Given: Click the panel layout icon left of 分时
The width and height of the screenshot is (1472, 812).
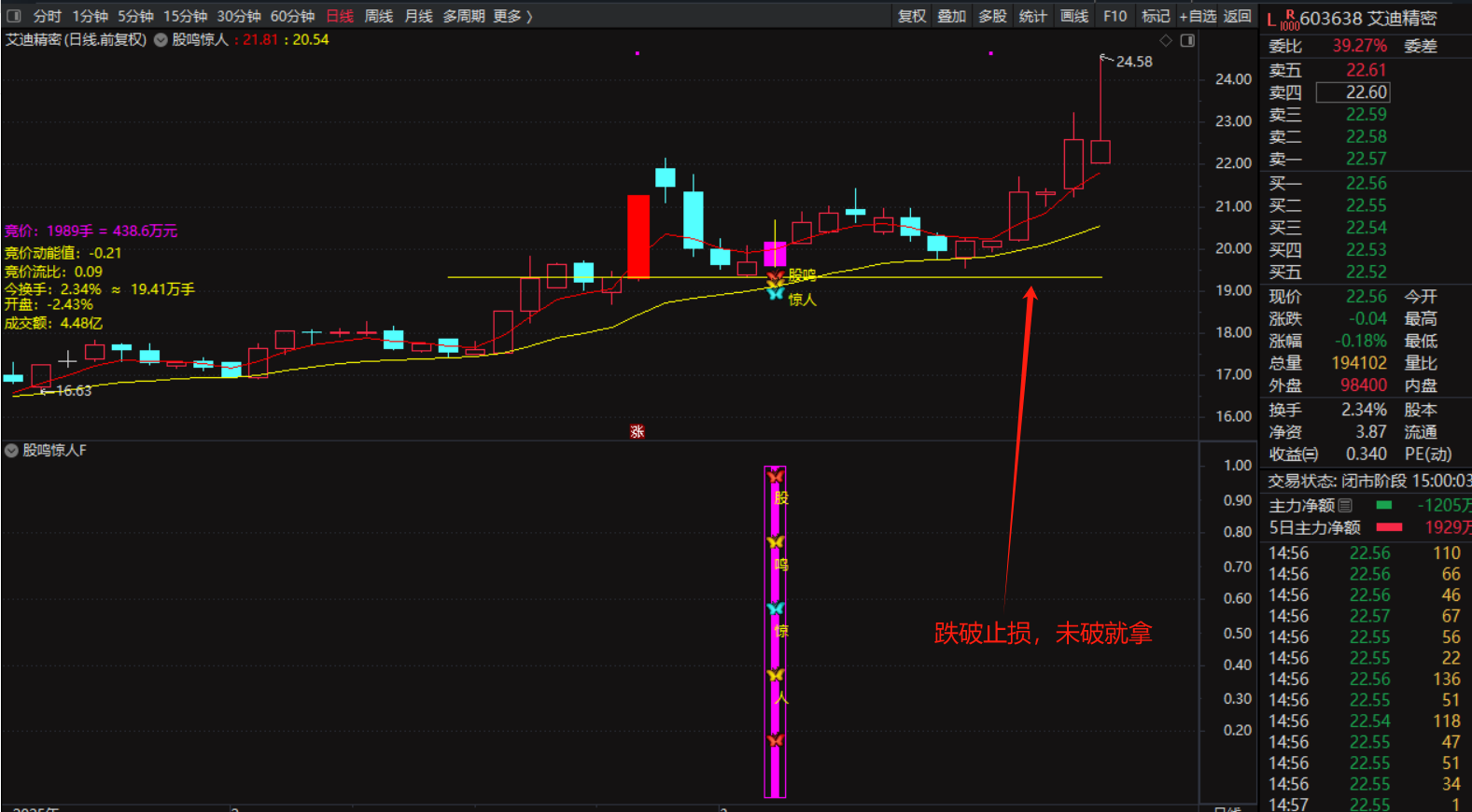Looking at the screenshot, I should [13, 16].
